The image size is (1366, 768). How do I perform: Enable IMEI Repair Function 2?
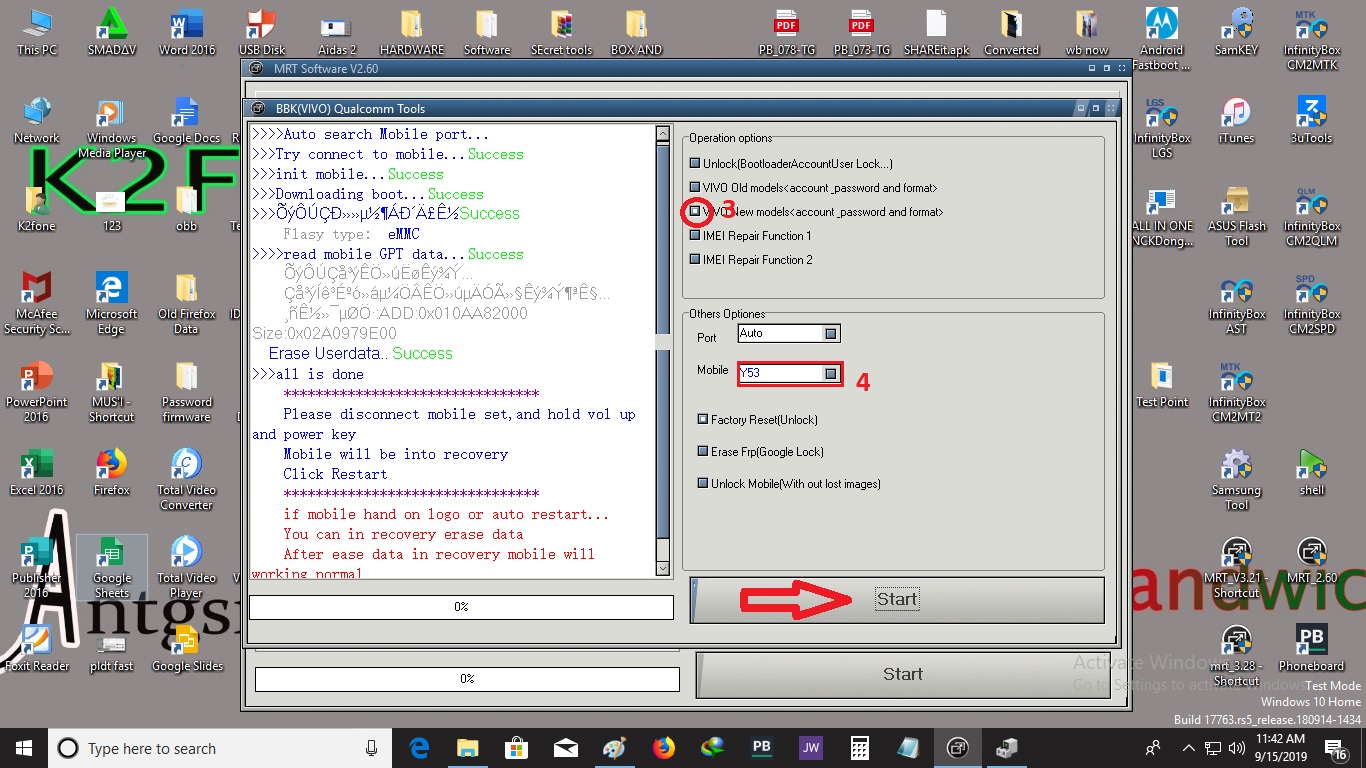click(695, 260)
